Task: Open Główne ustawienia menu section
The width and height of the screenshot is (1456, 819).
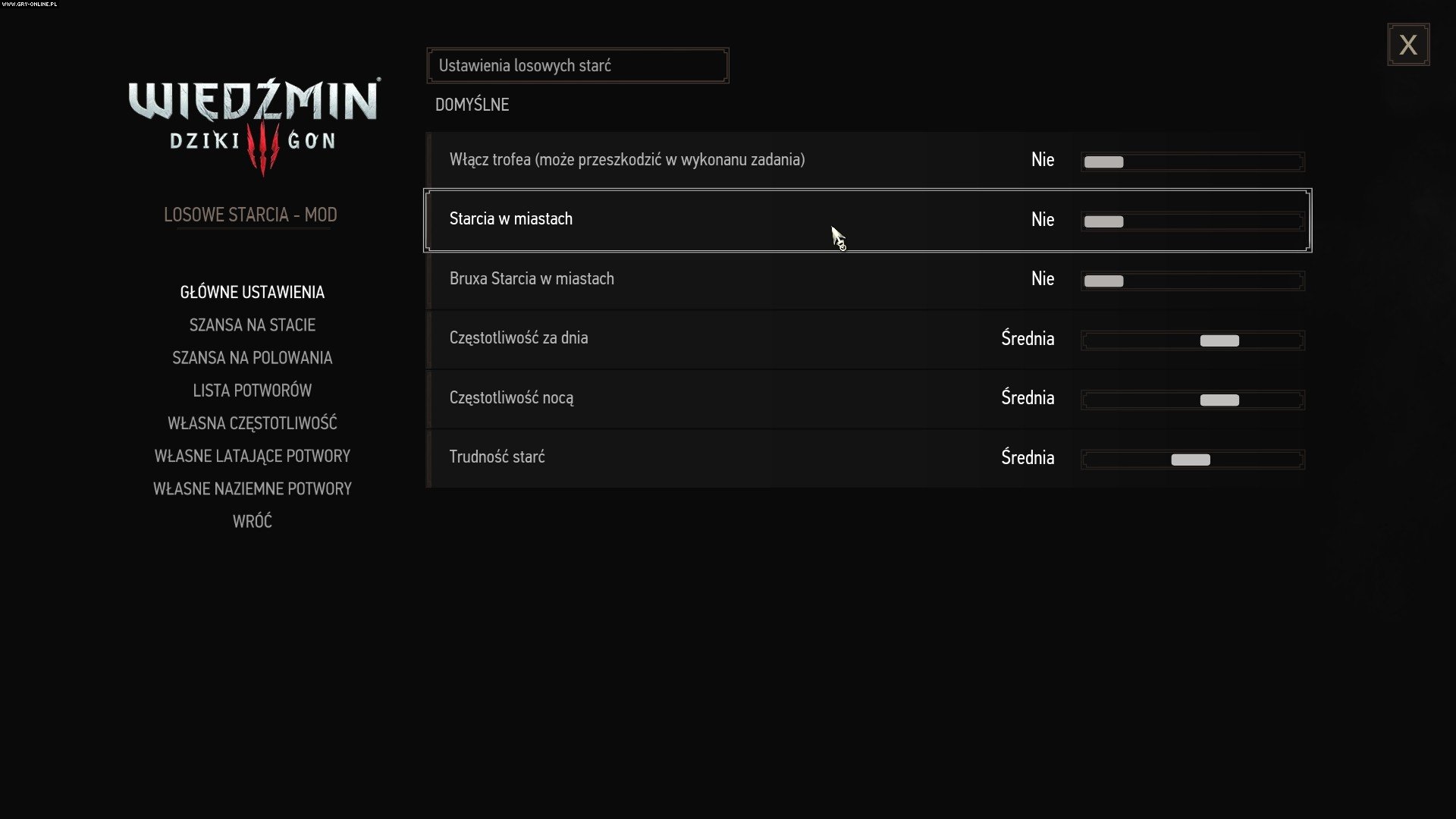Action: (x=252, y=292)
